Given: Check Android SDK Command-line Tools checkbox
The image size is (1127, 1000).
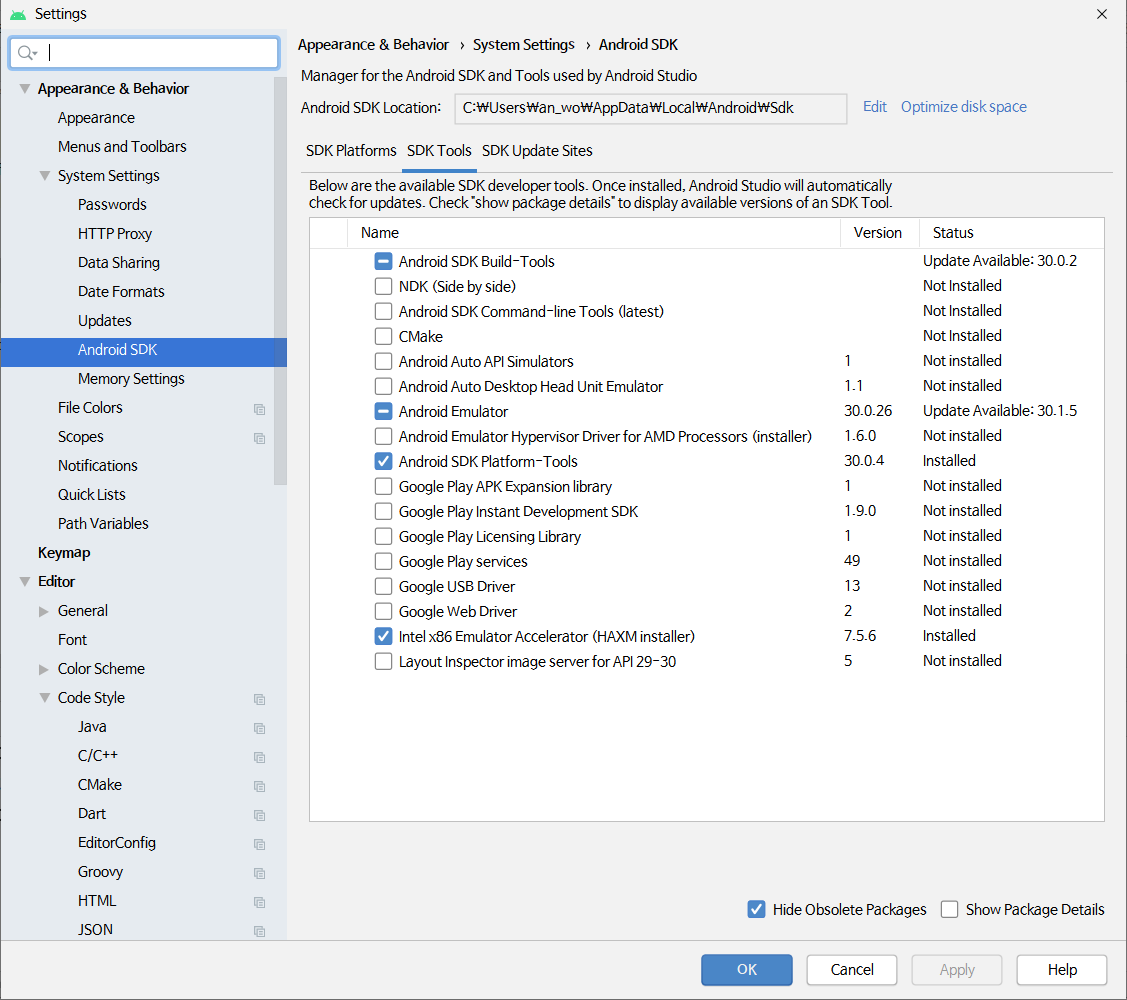Looking at the screenshot, I should pyautogui.click(x=383, y=311).
